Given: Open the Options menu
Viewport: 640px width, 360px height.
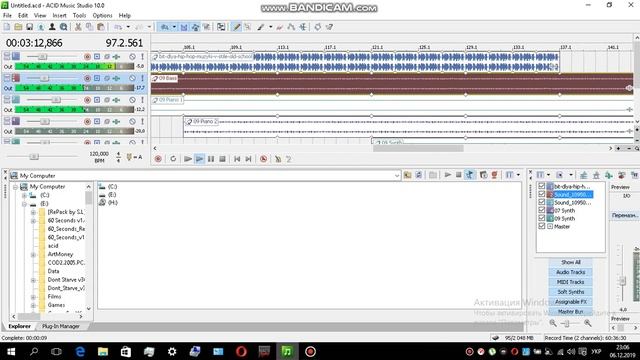Looking at the screenshot, I should pyautogui.click(x=102, y=16).
